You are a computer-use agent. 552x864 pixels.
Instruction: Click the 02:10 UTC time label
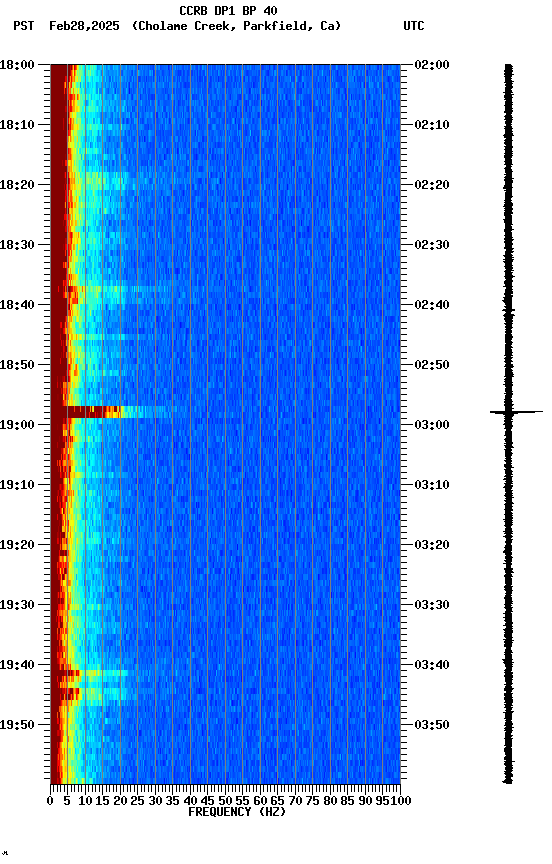coord(432,125)
